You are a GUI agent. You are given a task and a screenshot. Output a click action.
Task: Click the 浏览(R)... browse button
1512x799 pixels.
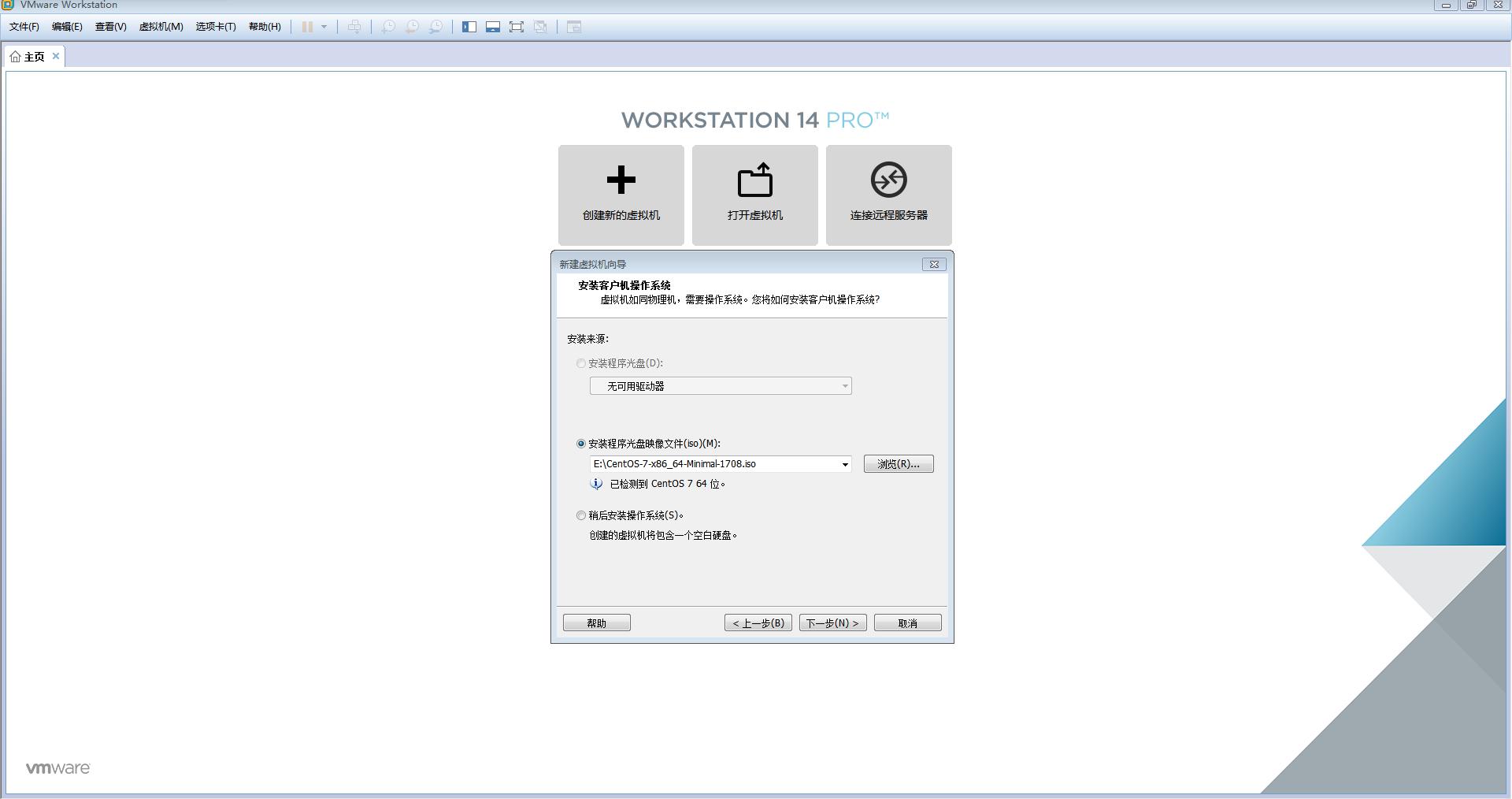click(x=899, y=464)
